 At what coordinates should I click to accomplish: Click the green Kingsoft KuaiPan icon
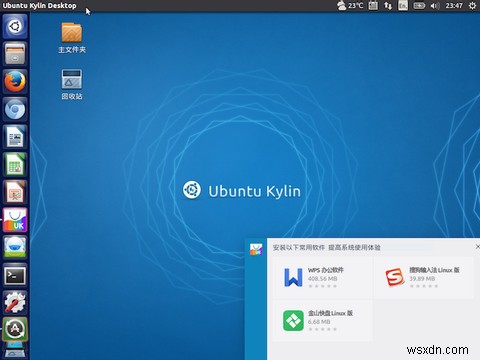[x=293, y=320]
